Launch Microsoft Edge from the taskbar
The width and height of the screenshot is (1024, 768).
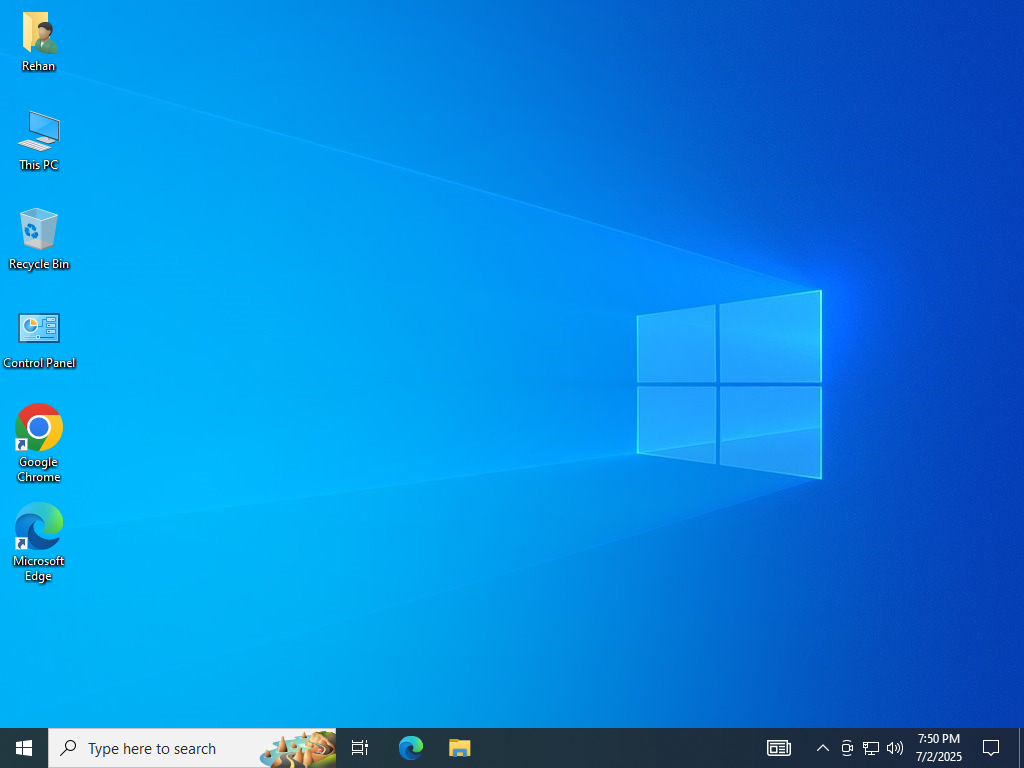(x=411, y=748)
